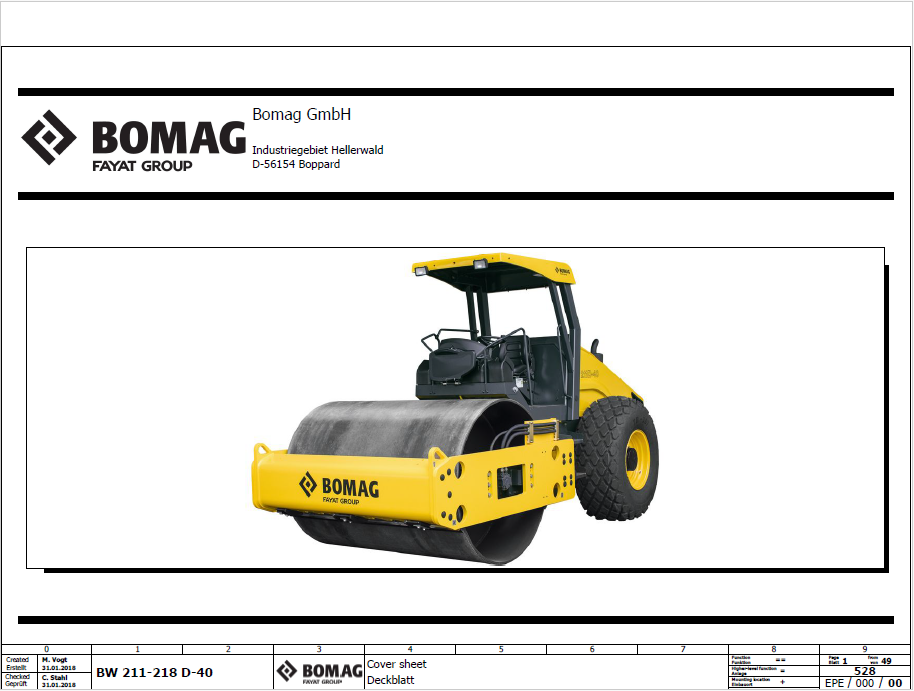Click the text 'D-56154 Boppard'
The width and height of the screenshot is (914, 691).
[296, 164]
